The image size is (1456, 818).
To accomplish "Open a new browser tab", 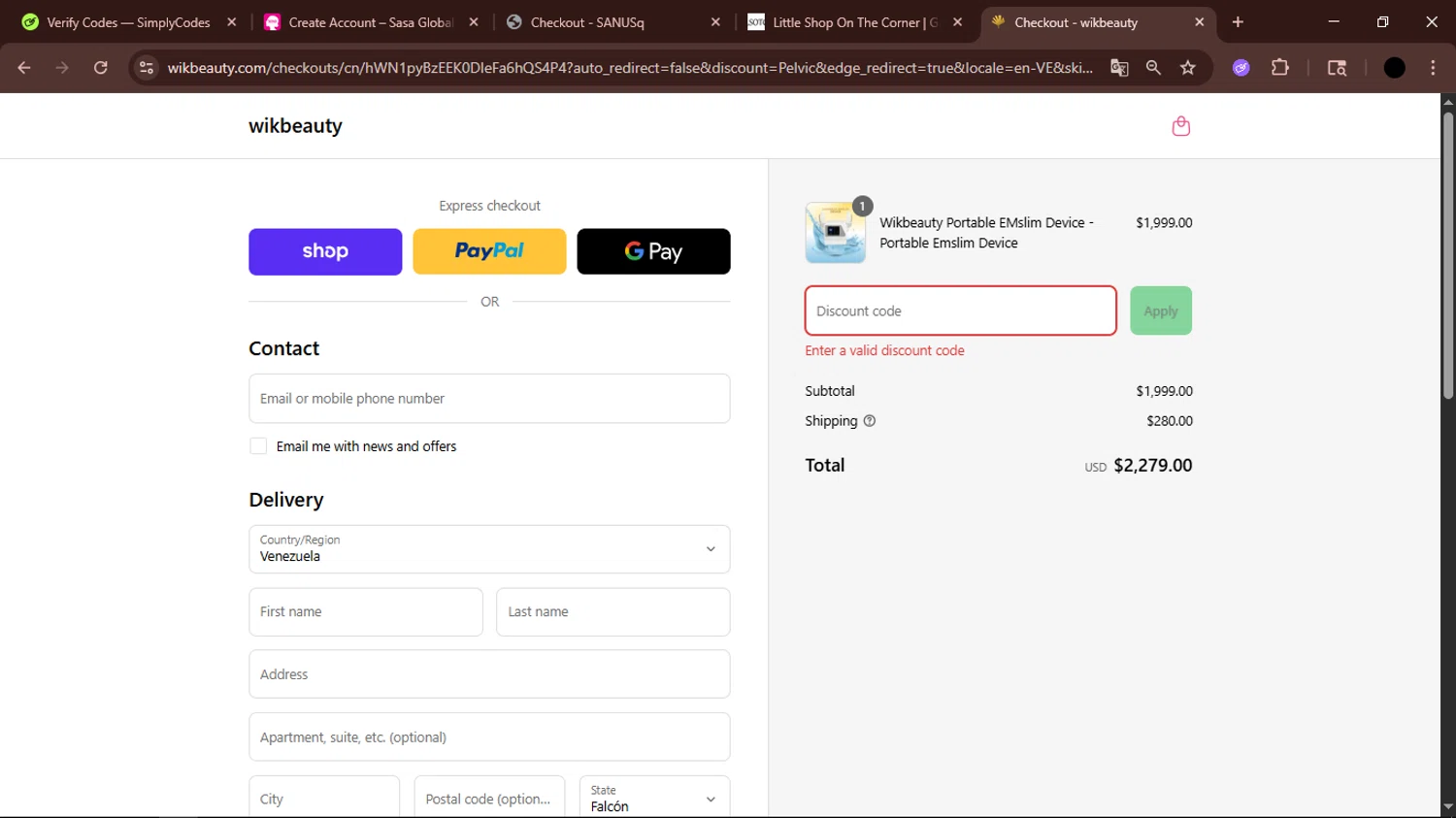I will pos(1238,22).
